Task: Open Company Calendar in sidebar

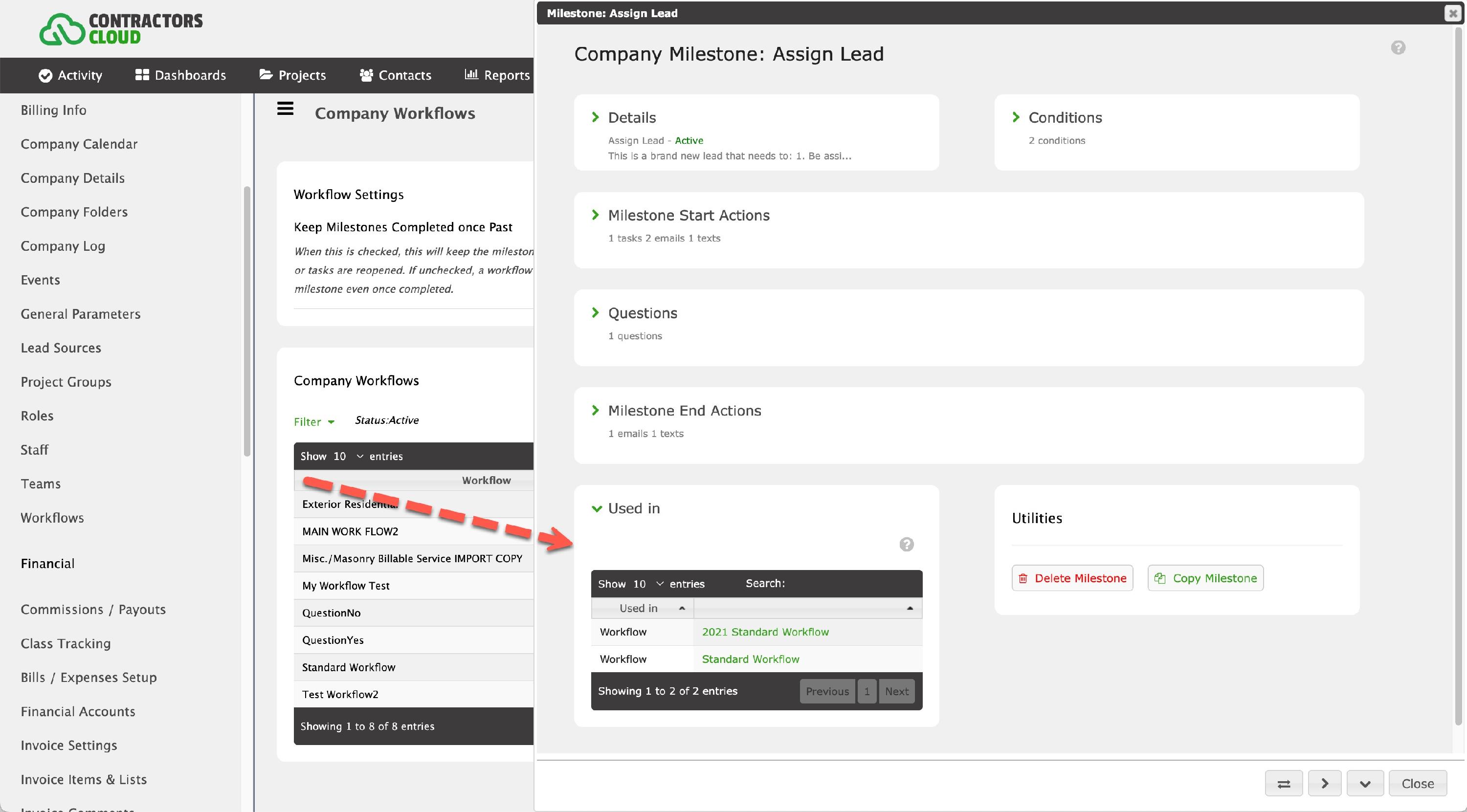Action: [x=79, y=144]
